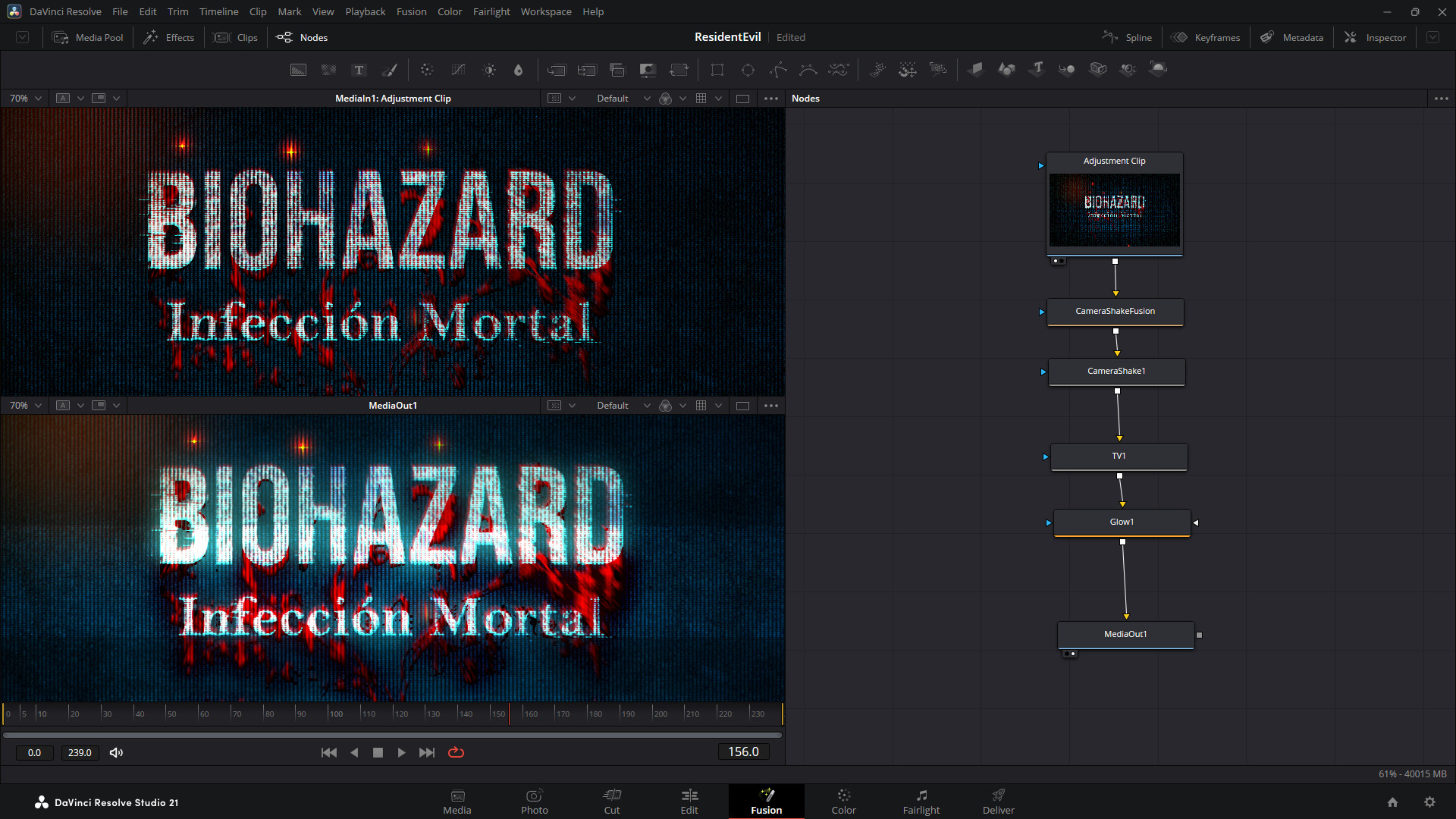Add a Text+ node from the toolbar

(359, 70)
